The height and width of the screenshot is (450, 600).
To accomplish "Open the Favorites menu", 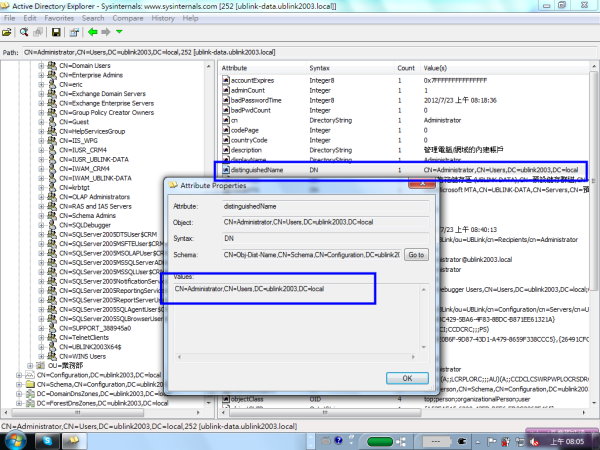I will [59, 18].
